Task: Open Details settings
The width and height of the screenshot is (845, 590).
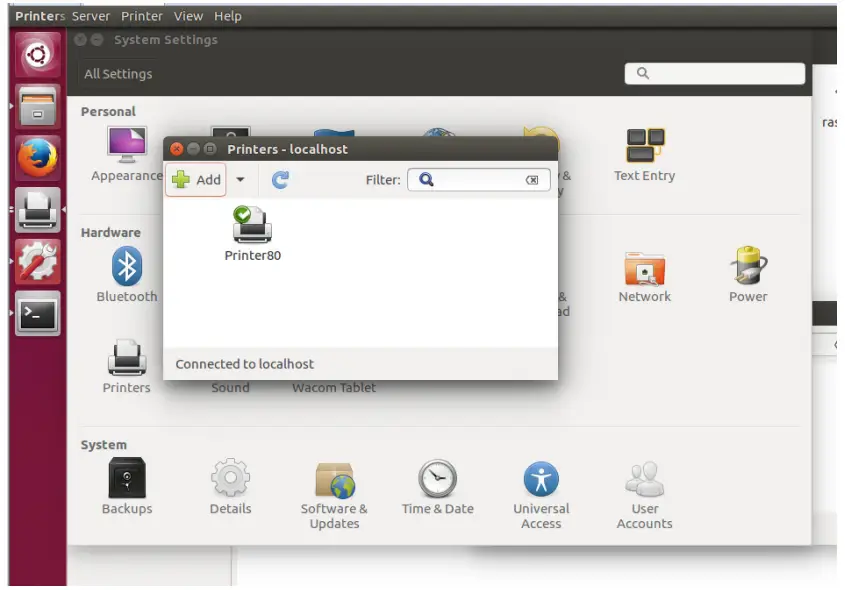Action: coord(230,486)
